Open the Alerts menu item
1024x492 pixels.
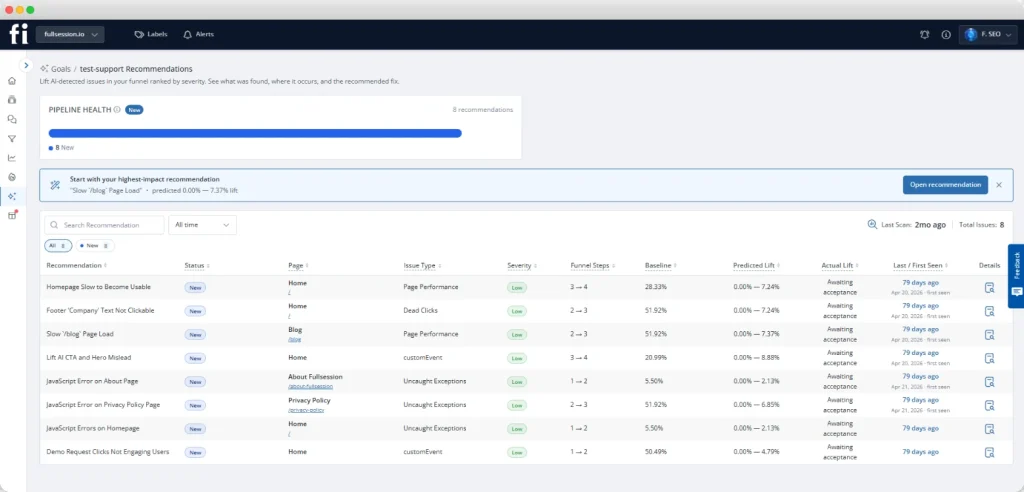(x=199, y=34)
